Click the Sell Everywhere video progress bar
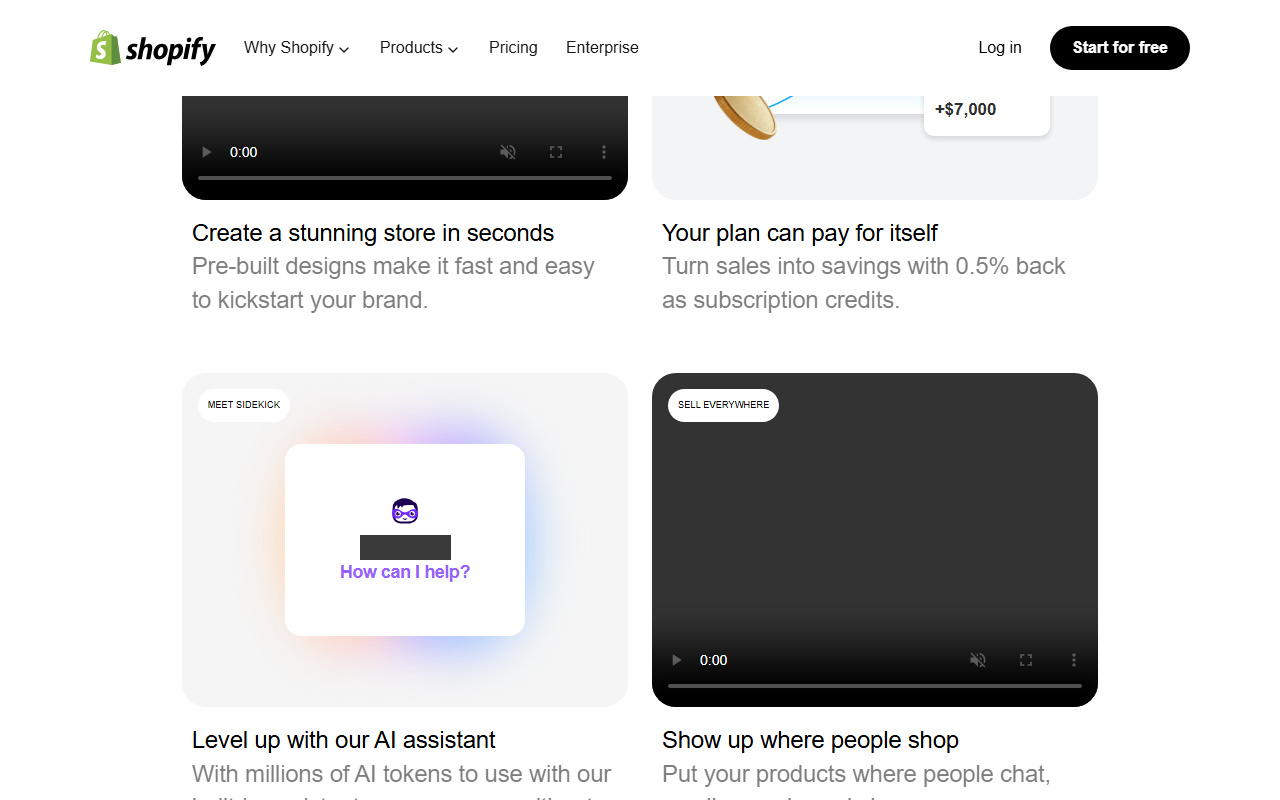1280x800 pixels. click(875, 686)
